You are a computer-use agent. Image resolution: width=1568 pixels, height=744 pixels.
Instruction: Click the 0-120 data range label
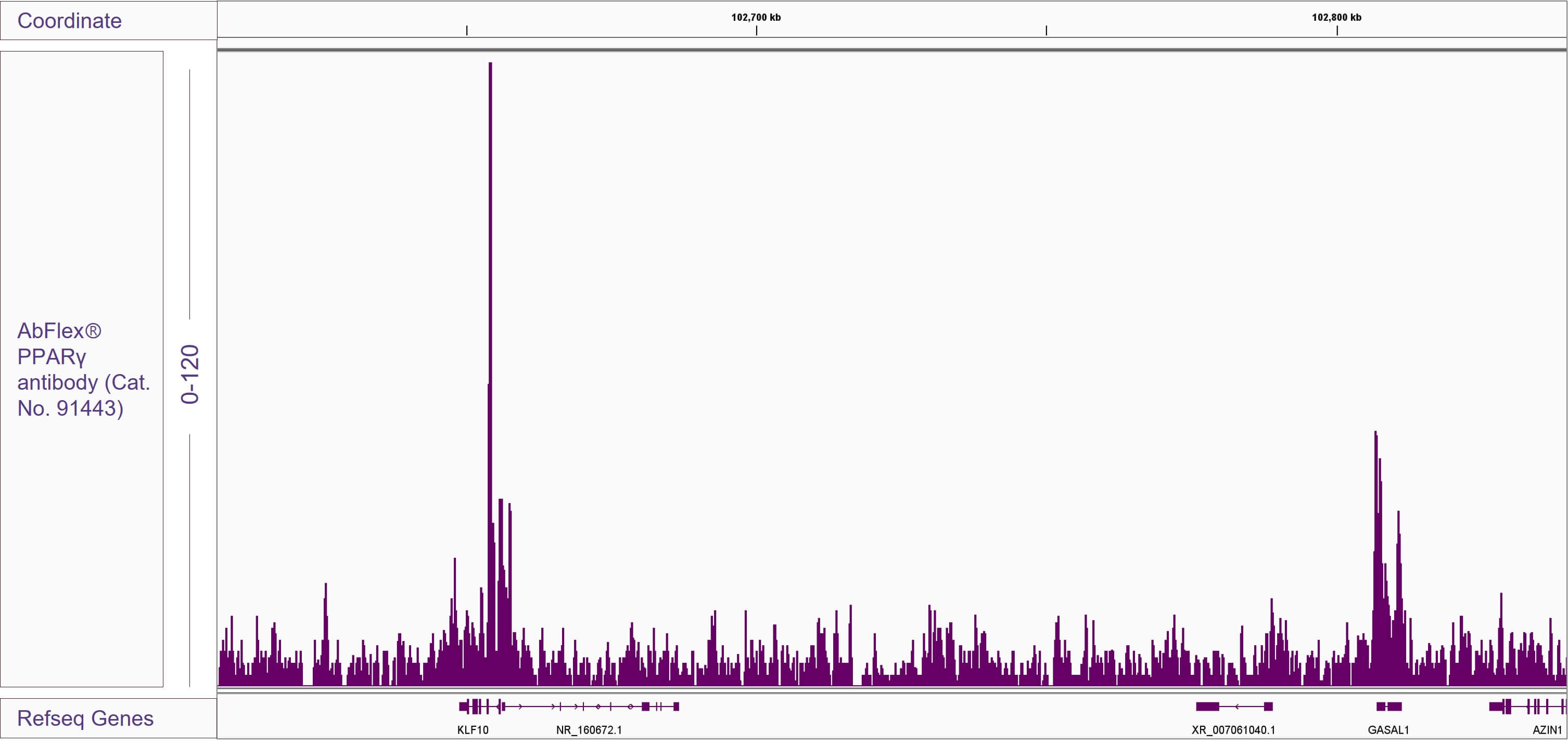click(x=190, y=374)
